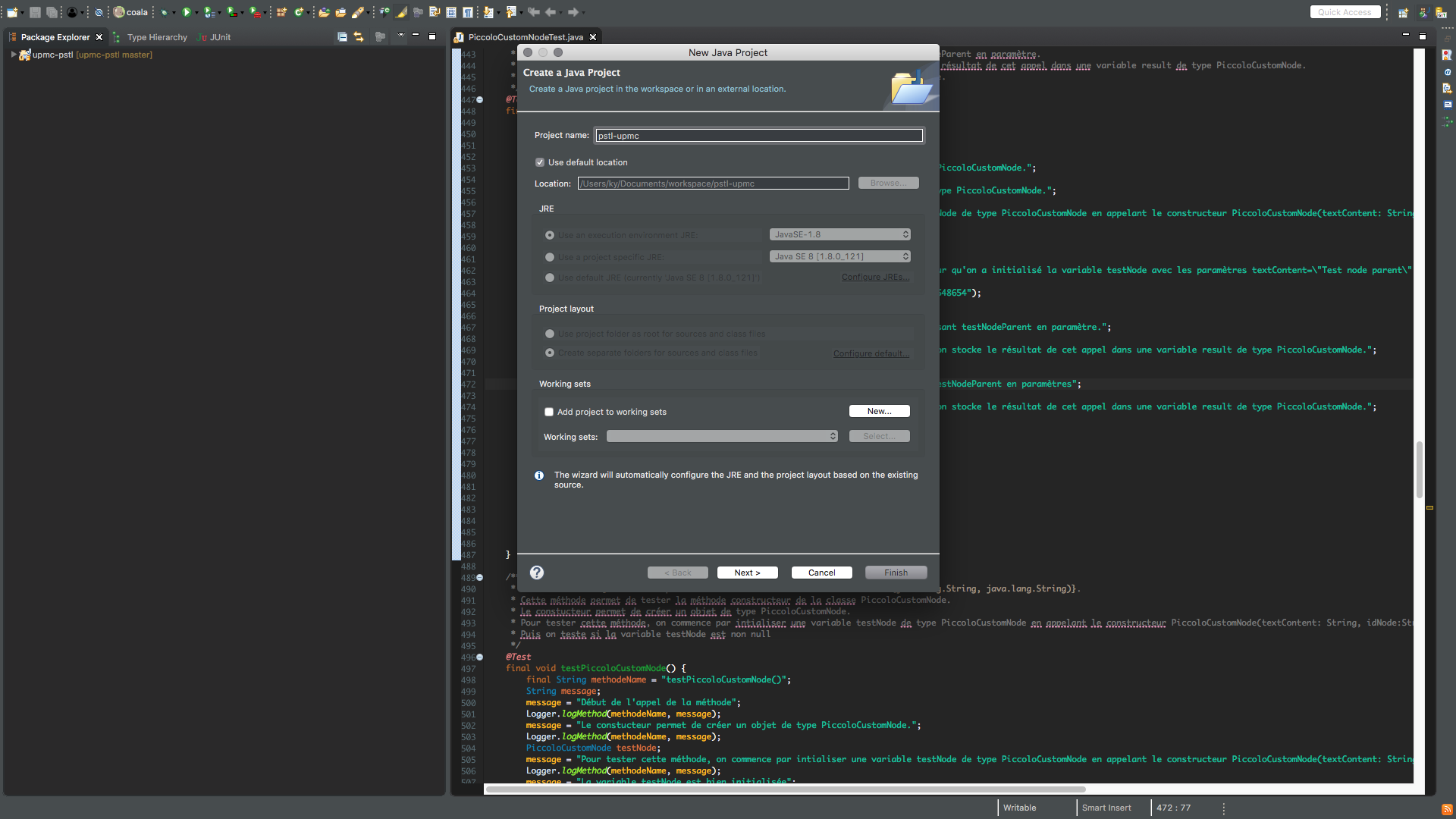Click the Cancel button in wizard

(x=821, y=571)
